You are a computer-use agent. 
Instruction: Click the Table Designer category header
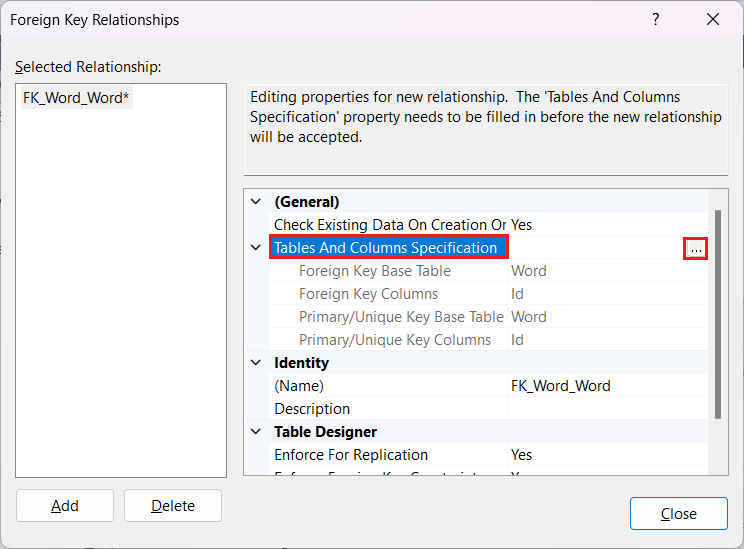[x=326, y=432]
